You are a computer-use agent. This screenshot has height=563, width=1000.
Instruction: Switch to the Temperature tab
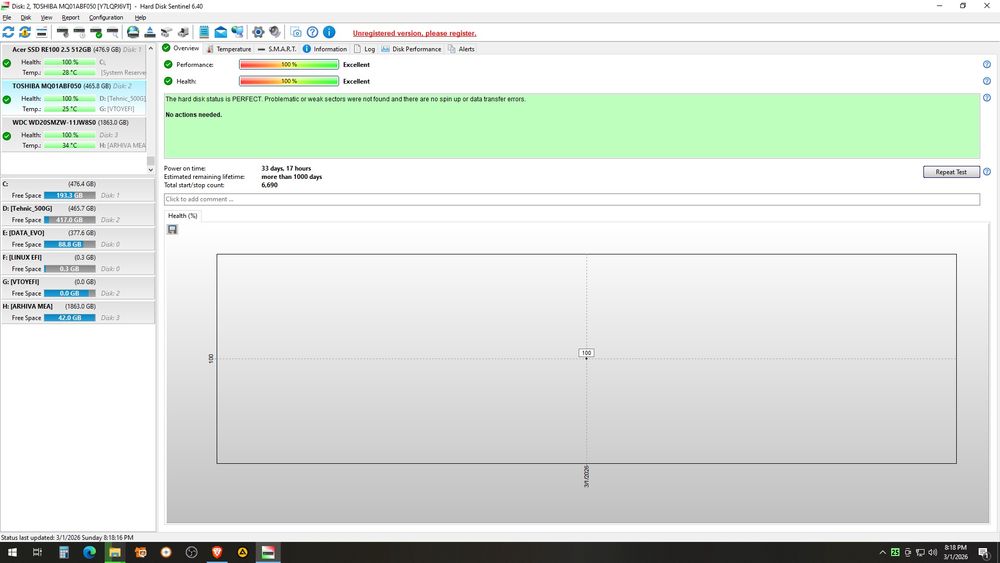[228, 49]
